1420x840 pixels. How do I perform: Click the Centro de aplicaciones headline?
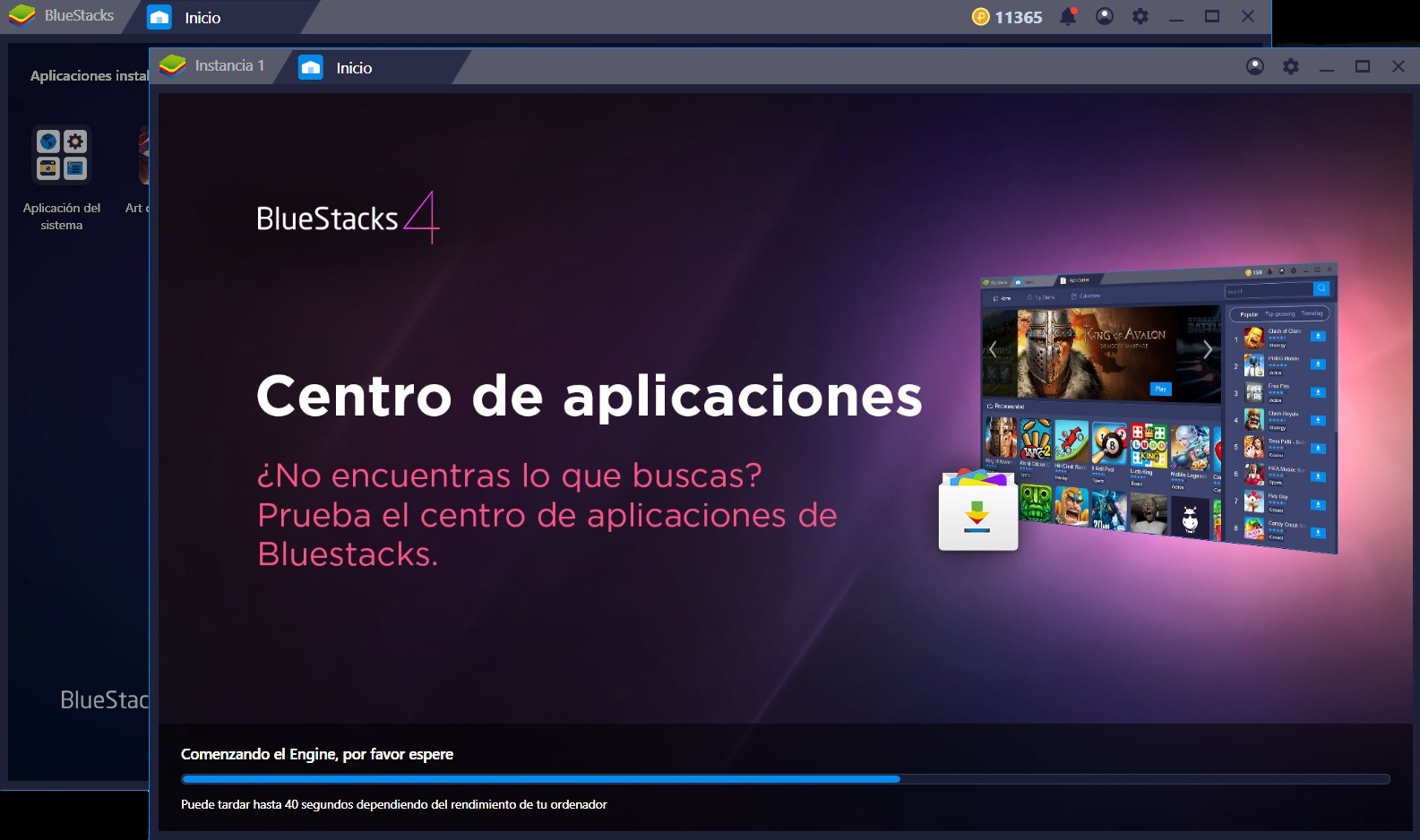click(x=590, y=396)
